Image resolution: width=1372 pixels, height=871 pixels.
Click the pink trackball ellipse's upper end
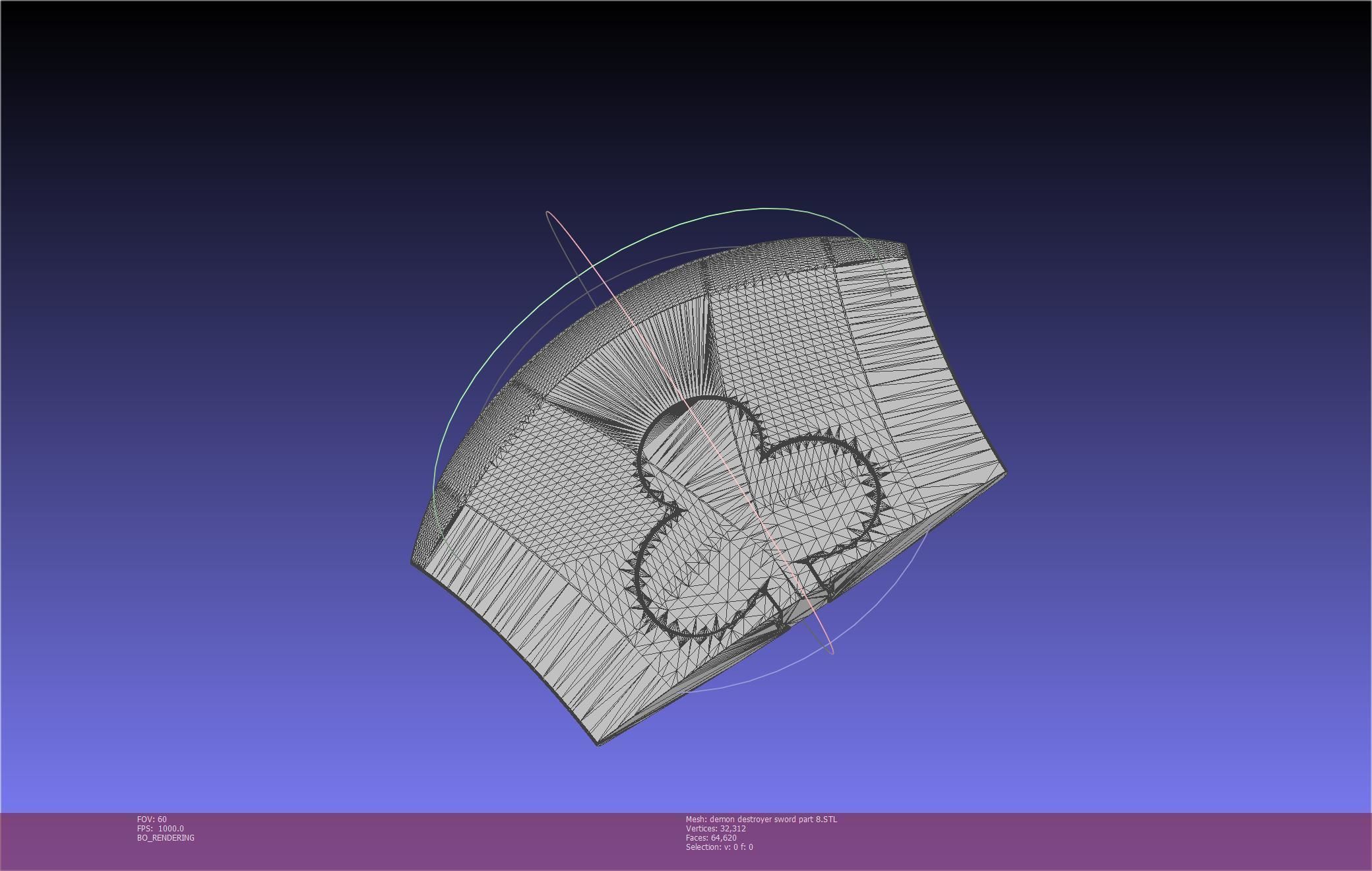pyautogui.click(x=549, y=213)
